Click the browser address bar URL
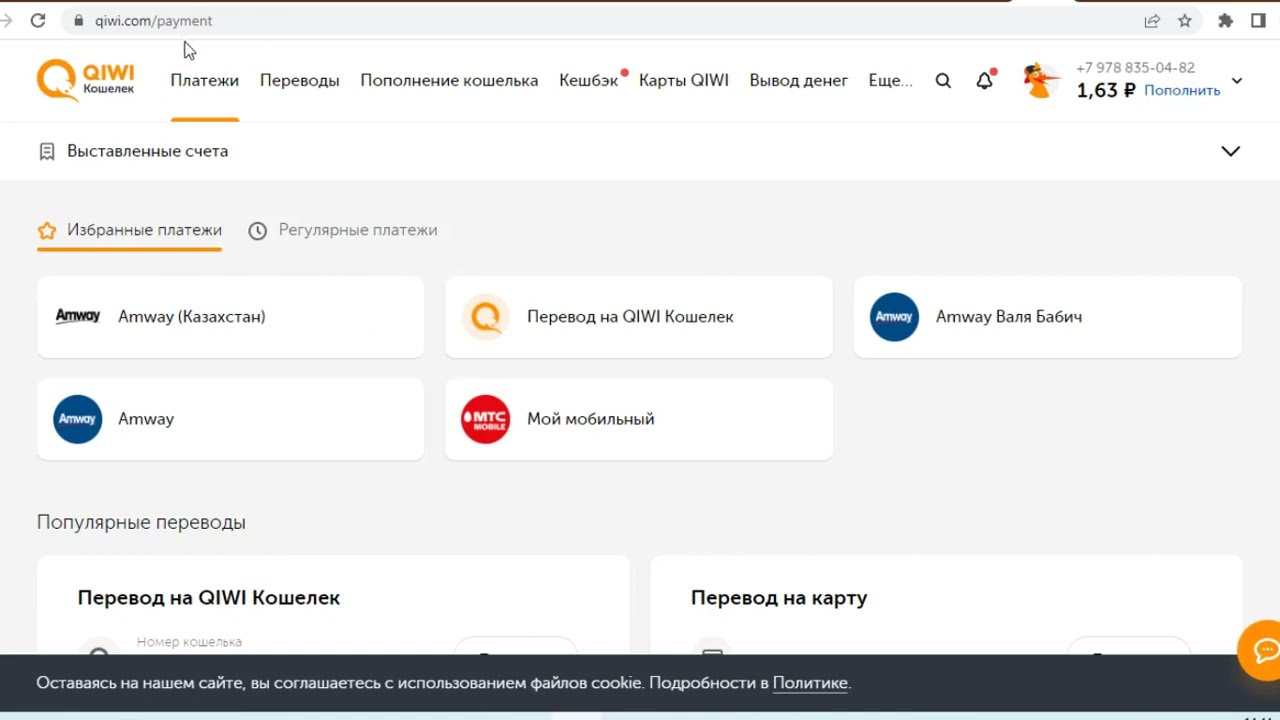 click(153, 20)
